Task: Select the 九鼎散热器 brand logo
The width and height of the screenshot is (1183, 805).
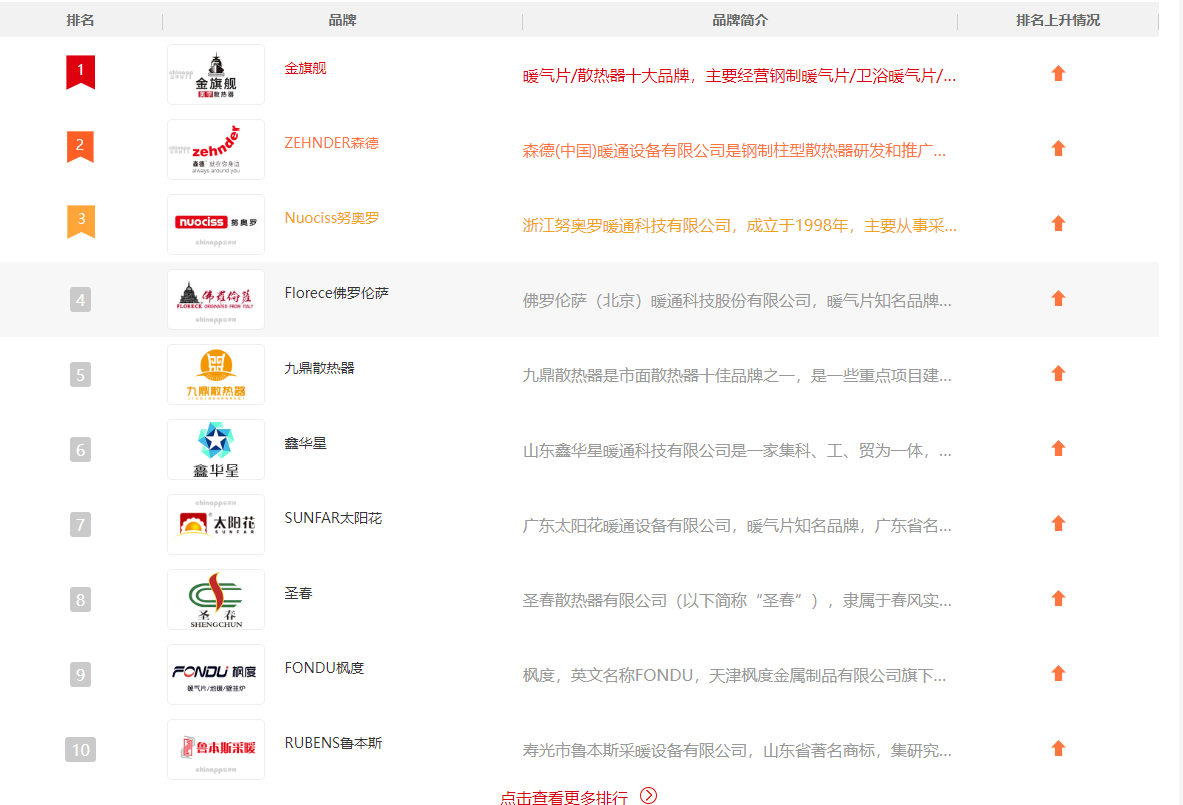Action: click(x=215, y=375)
